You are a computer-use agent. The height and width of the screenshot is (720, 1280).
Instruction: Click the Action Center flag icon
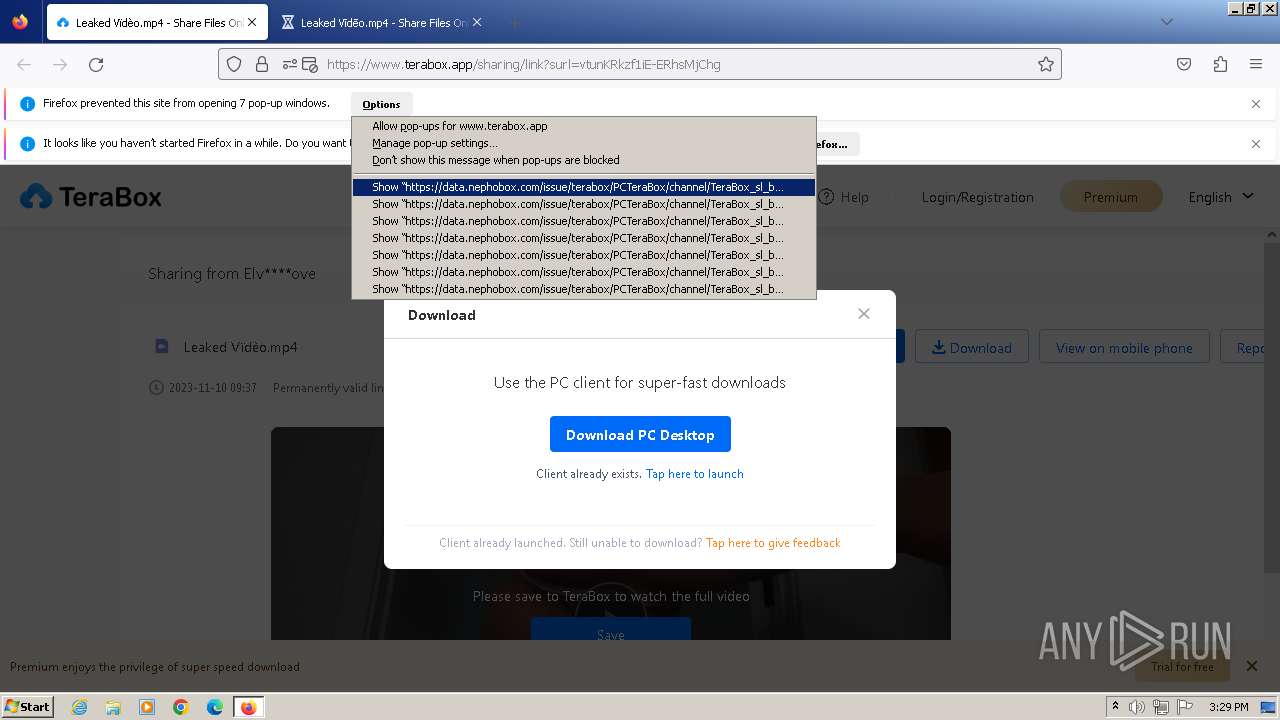click(x=1186, y=707)
